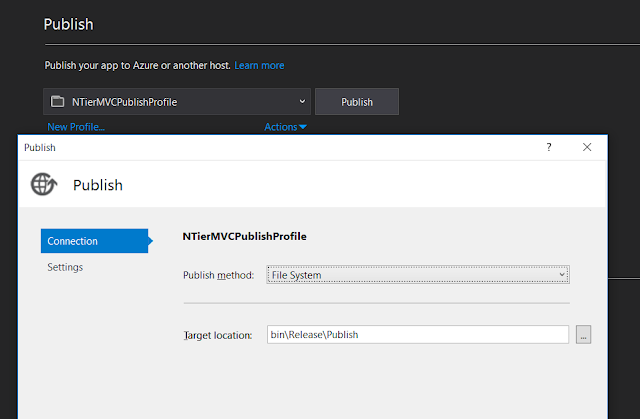Click the folder icon in profile selector

point(57,101)
